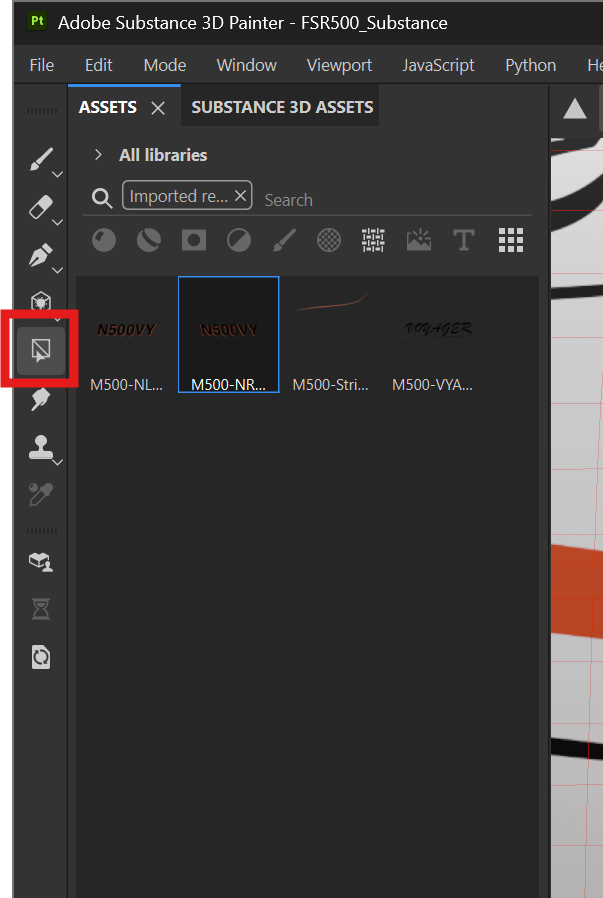Open the Python menu
Viewport: 603px width, 898px height.
click(x=530, y=65)
